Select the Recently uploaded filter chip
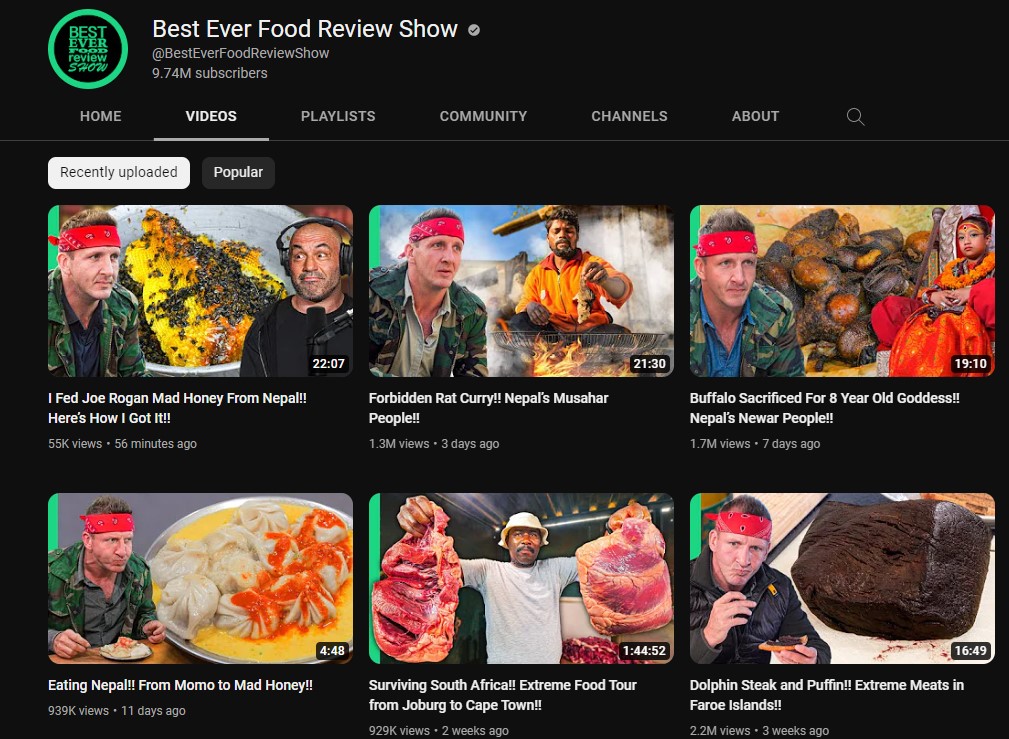Screen dimensions: 1009x739 pyautogui.click(x=119, y=173)
